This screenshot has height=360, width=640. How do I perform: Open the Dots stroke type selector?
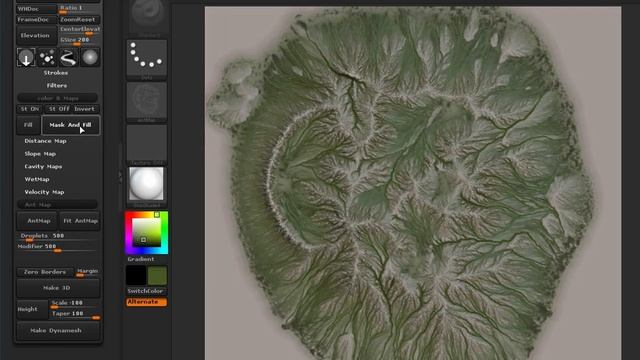[147, 58]
